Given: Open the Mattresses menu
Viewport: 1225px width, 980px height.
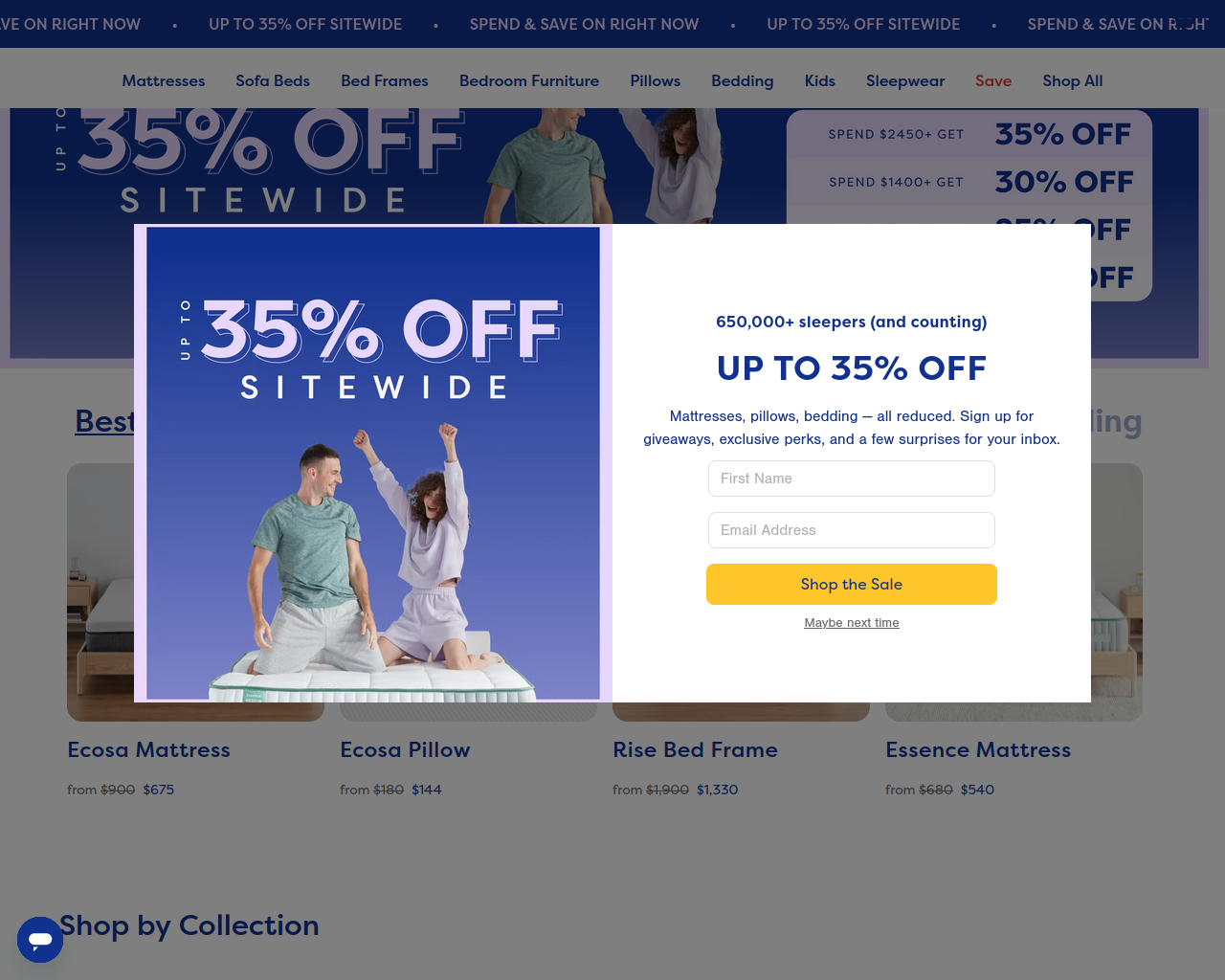Looking at the screenshot, I should [164, 81].
